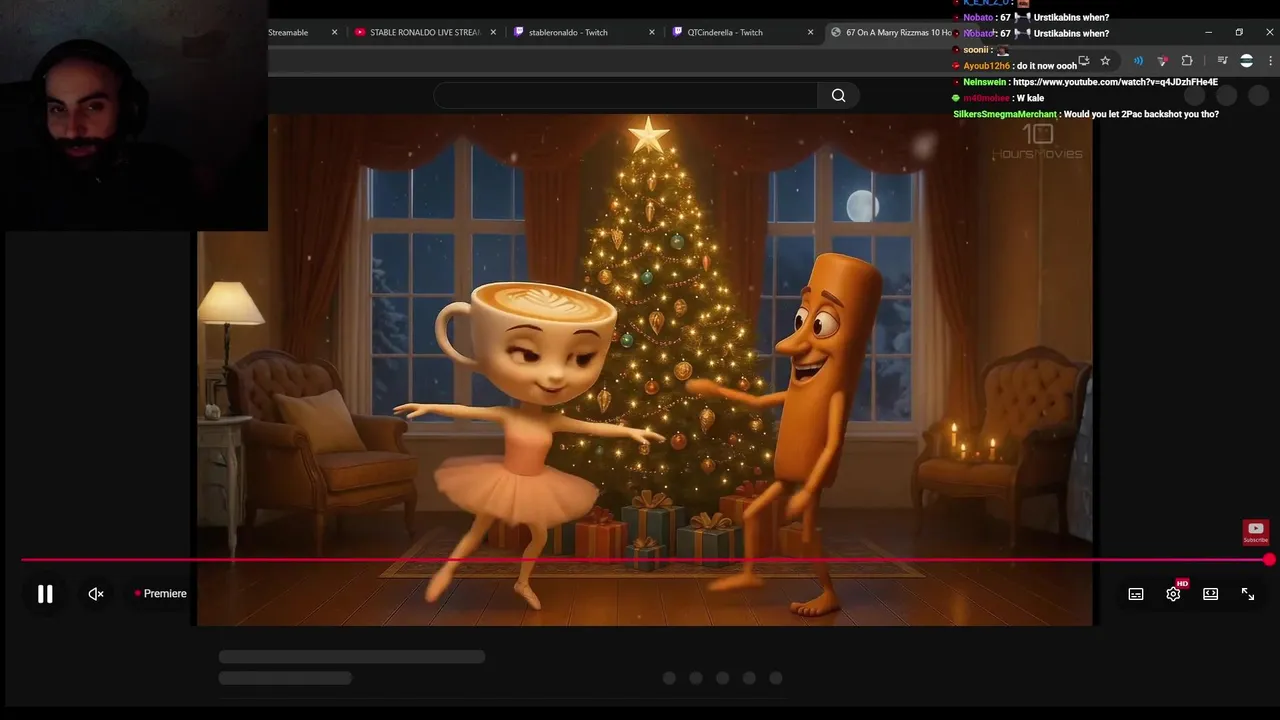Click the 'W kale' chat message
1280x720 pixels.
coord(1030,98)
